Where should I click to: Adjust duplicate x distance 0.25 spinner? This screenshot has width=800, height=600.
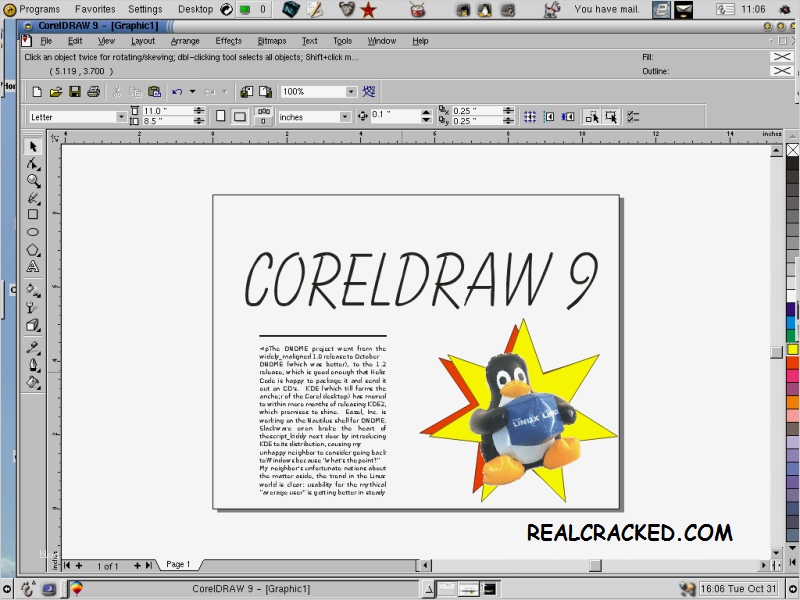(508, 111)
